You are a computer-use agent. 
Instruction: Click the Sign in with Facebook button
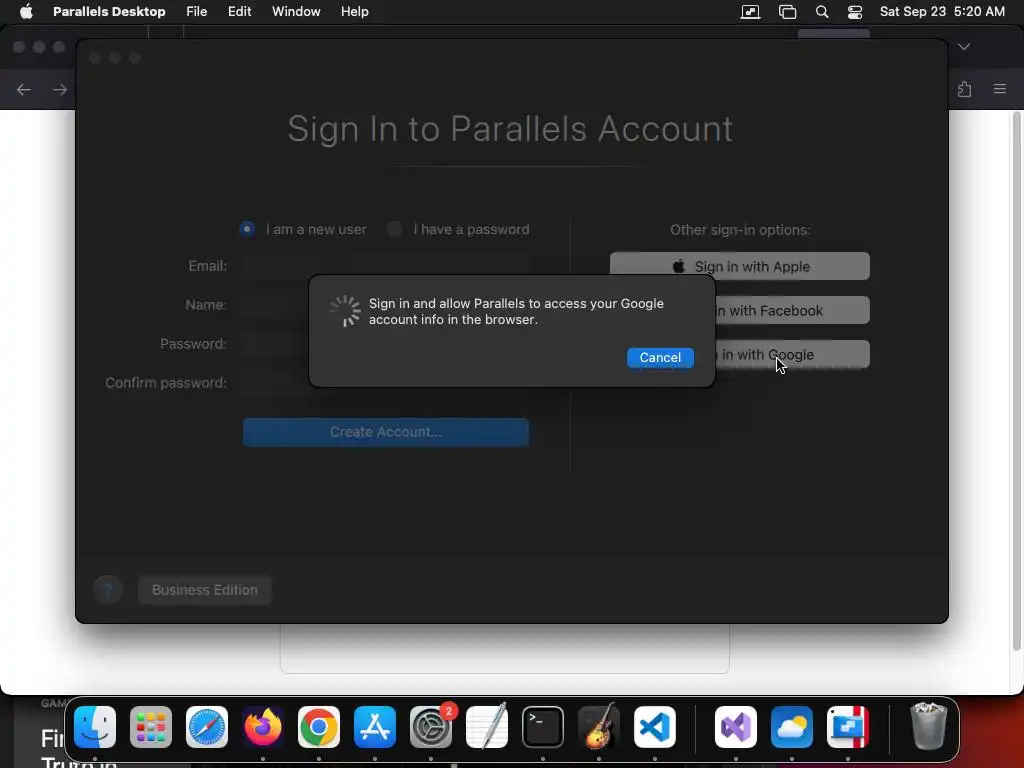[x=792, y=310]
